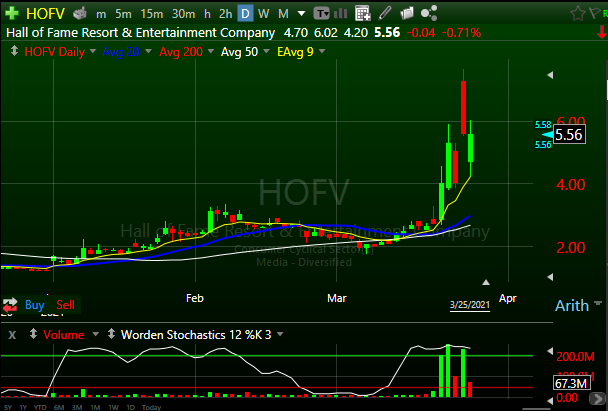Click the add indicator grid-plus icon

point(363,14)
